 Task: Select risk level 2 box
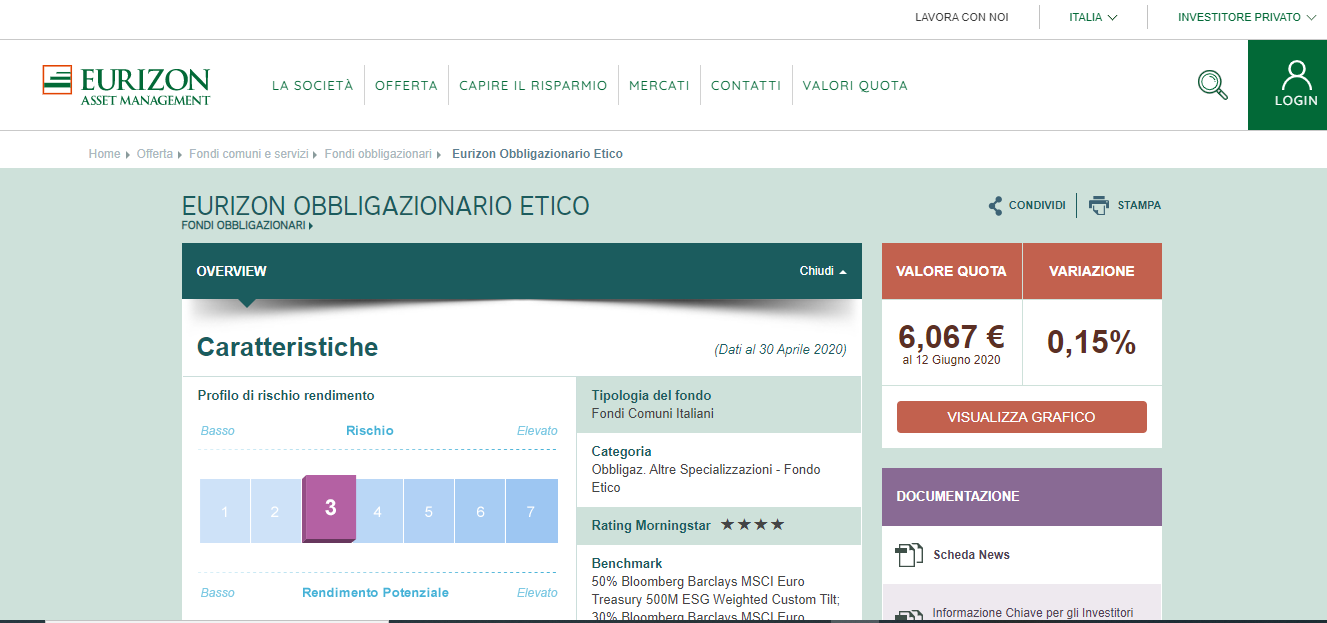(276, 511)
